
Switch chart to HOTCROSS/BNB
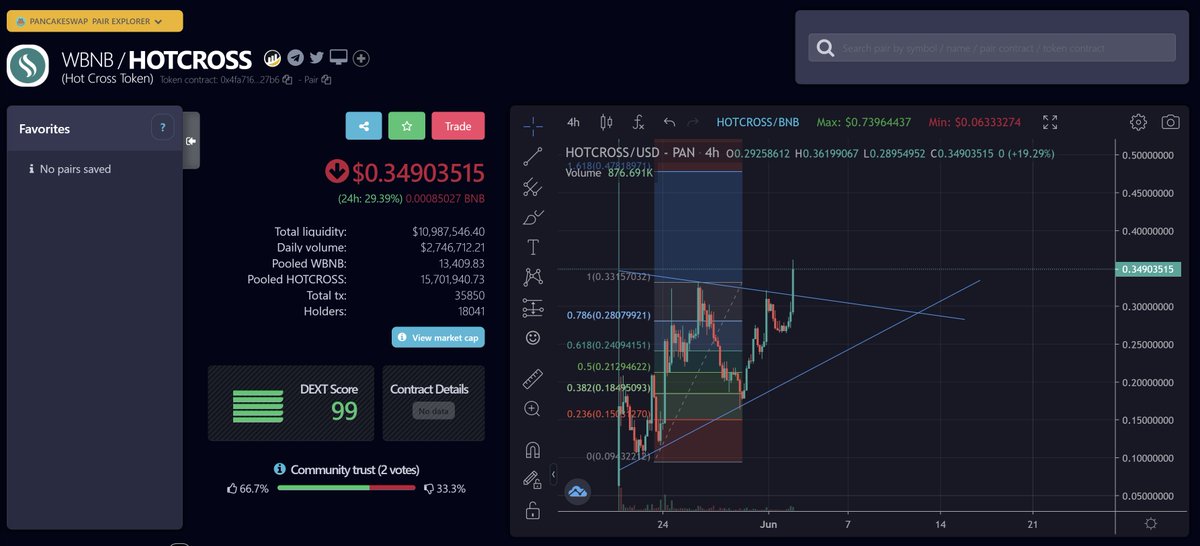(x=758, y=122)
